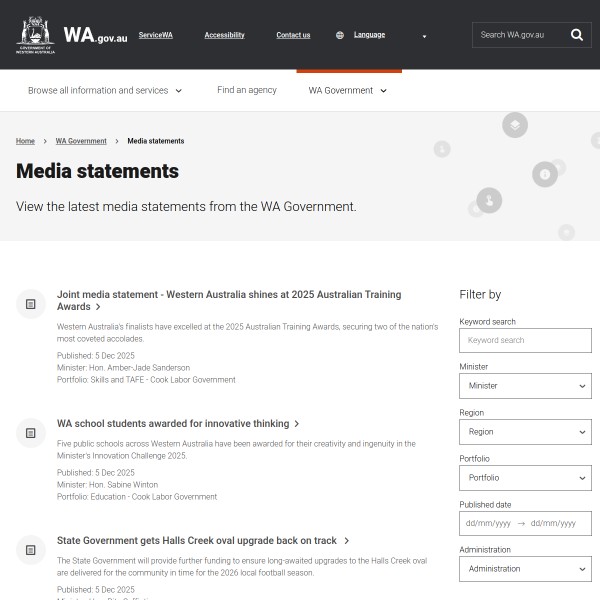The height and width of the screenshot is (600, 600).
Task: Go to the Find an agency page
Action: click(x=247, y=90)
